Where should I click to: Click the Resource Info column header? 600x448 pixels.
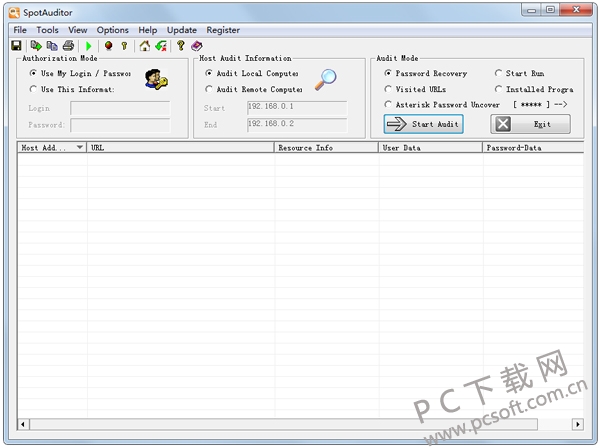pyautogui.click(x=326, y=147)
